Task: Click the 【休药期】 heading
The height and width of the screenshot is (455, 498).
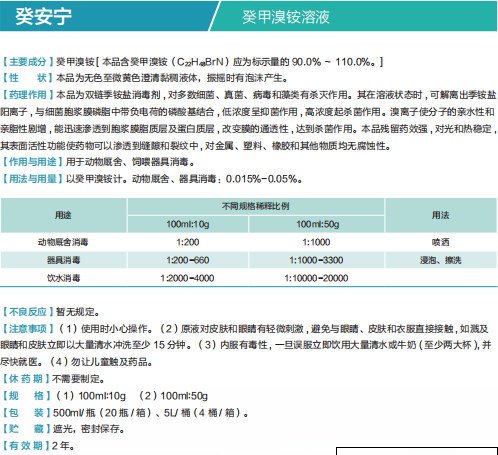Action: click(26, 379)
